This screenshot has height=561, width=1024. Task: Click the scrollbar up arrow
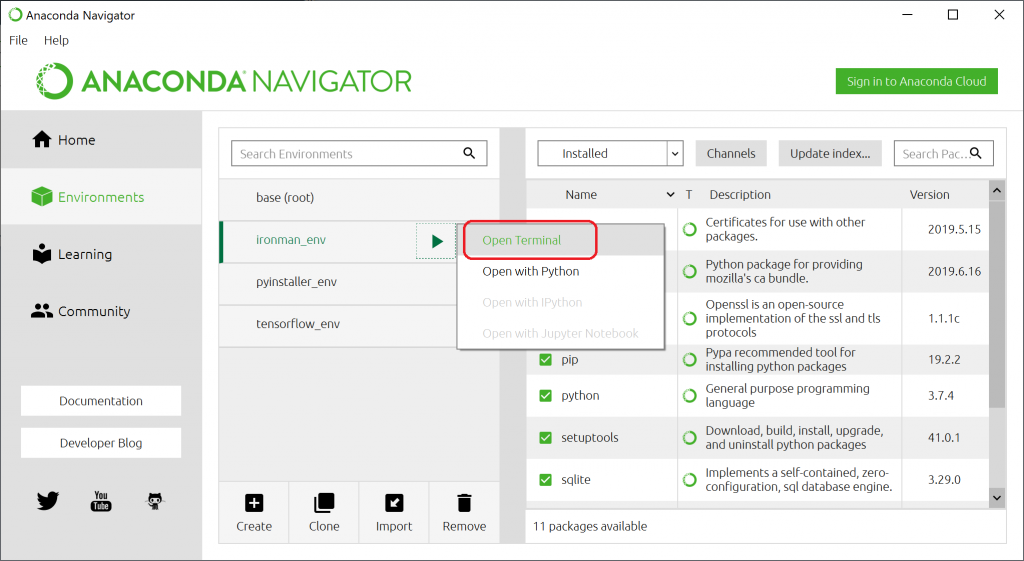click(997, 191)
